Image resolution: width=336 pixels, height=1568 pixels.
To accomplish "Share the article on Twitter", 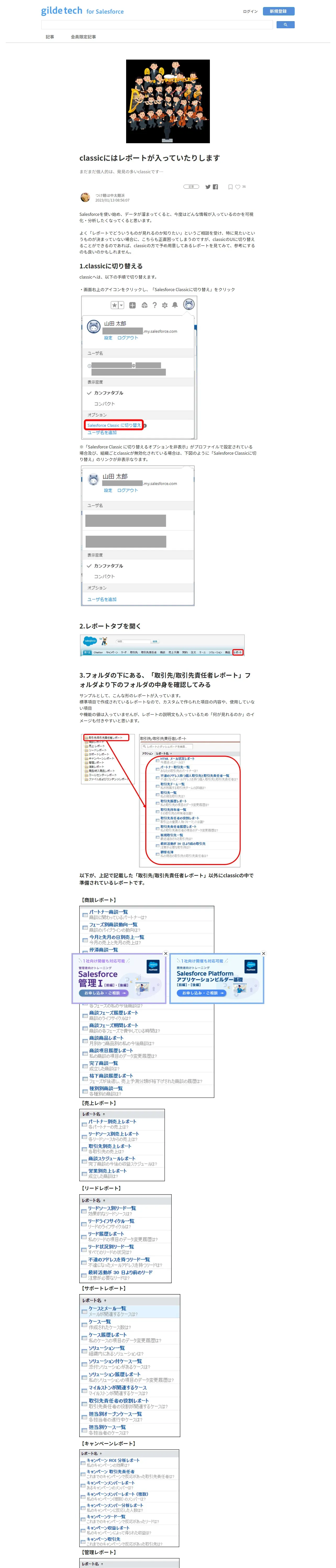I will click(208, 187).
